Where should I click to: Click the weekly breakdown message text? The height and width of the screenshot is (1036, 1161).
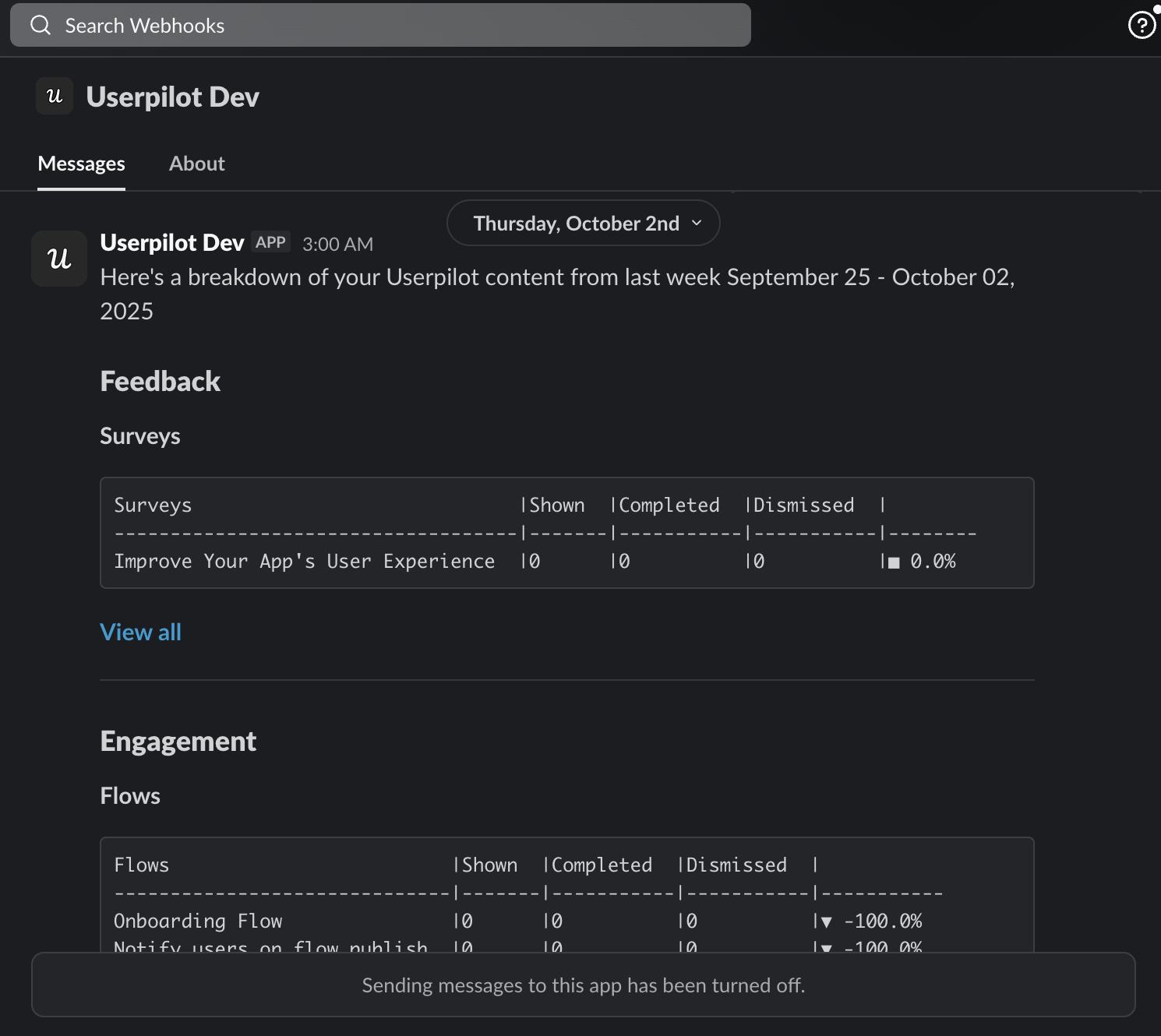pyautogui.click(x=558, y=294)
